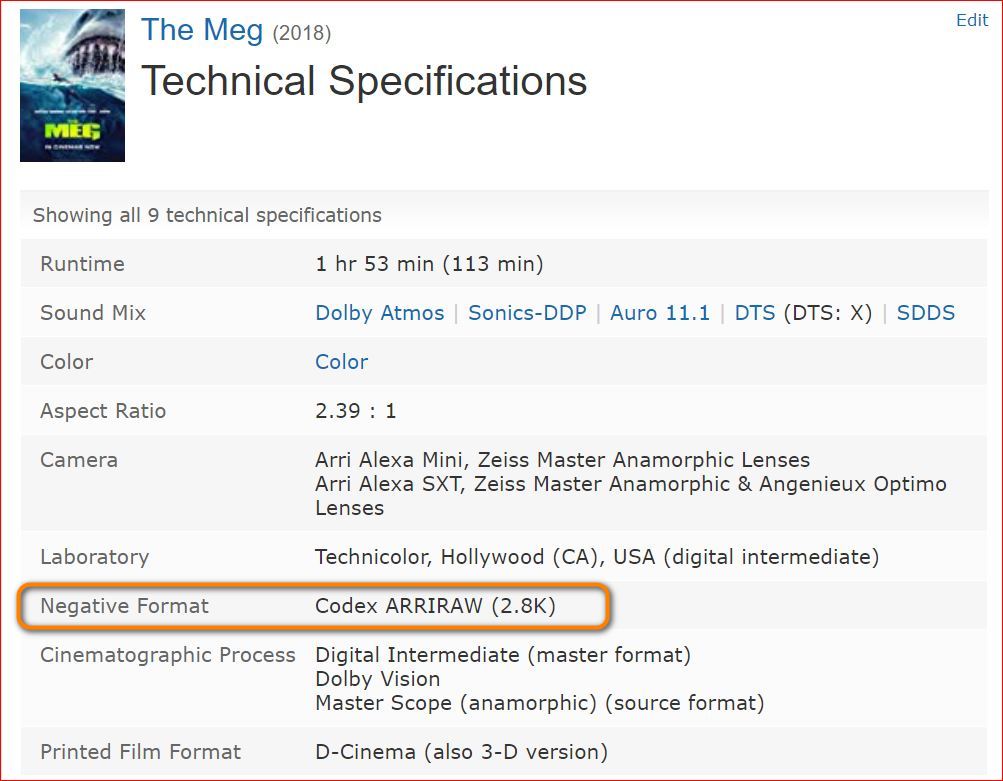The width and height of the screenshot is (1003, 781).
Task: Click the Cinematographic Process label
Action: [x=168, y=655]
